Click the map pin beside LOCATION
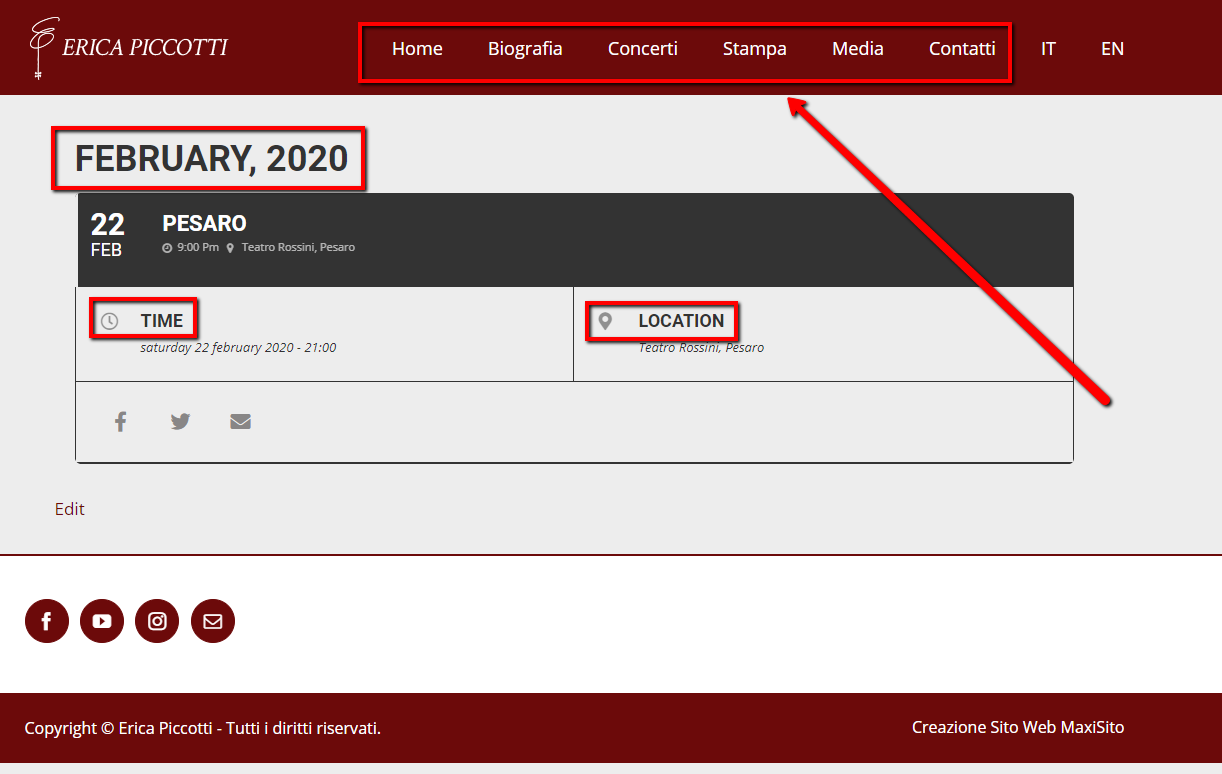 click(605, 321)
